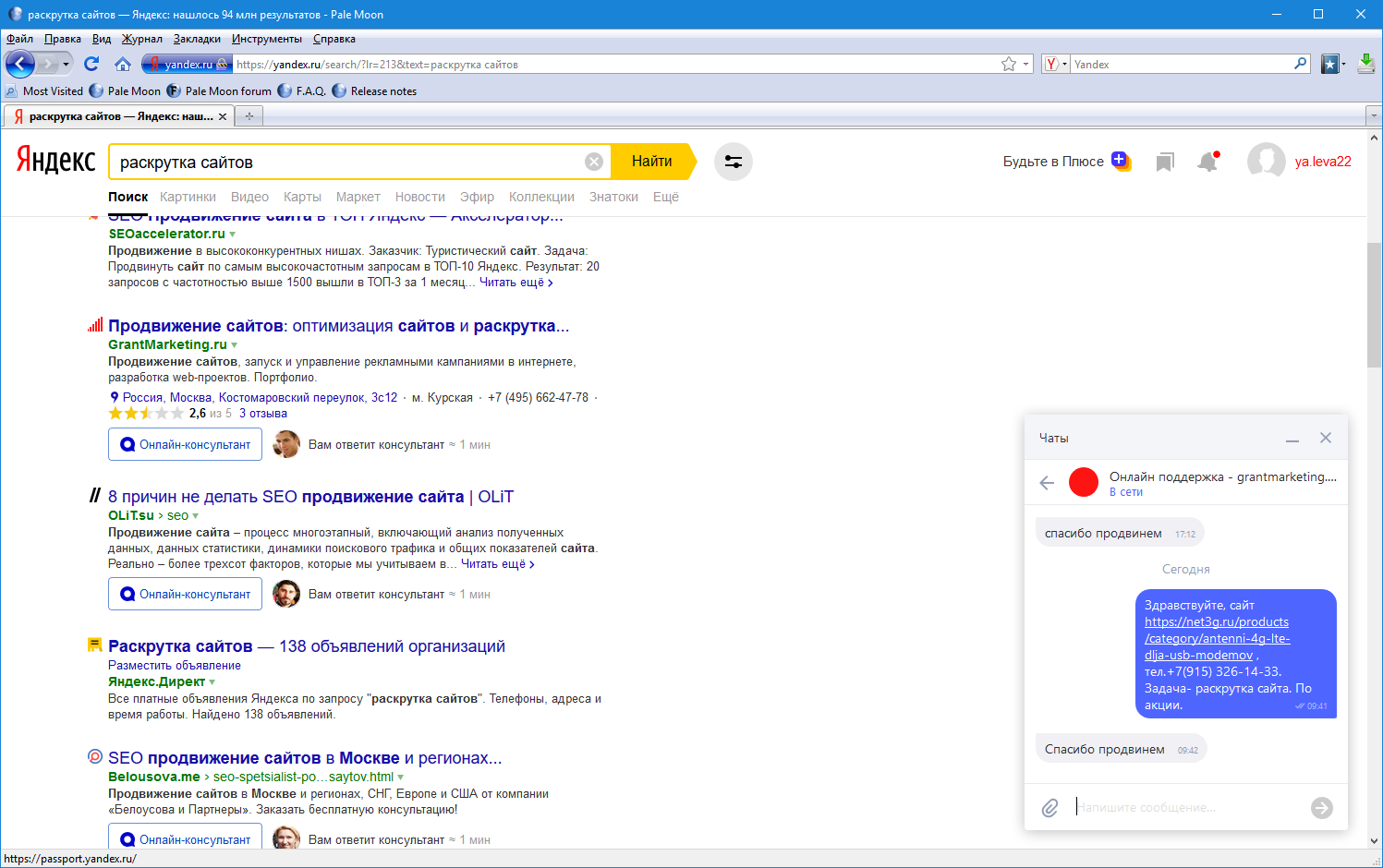Open the Pale Moon forum bookmark
The width and height of the screenshot is (1383, 868).
coord(220,91)
